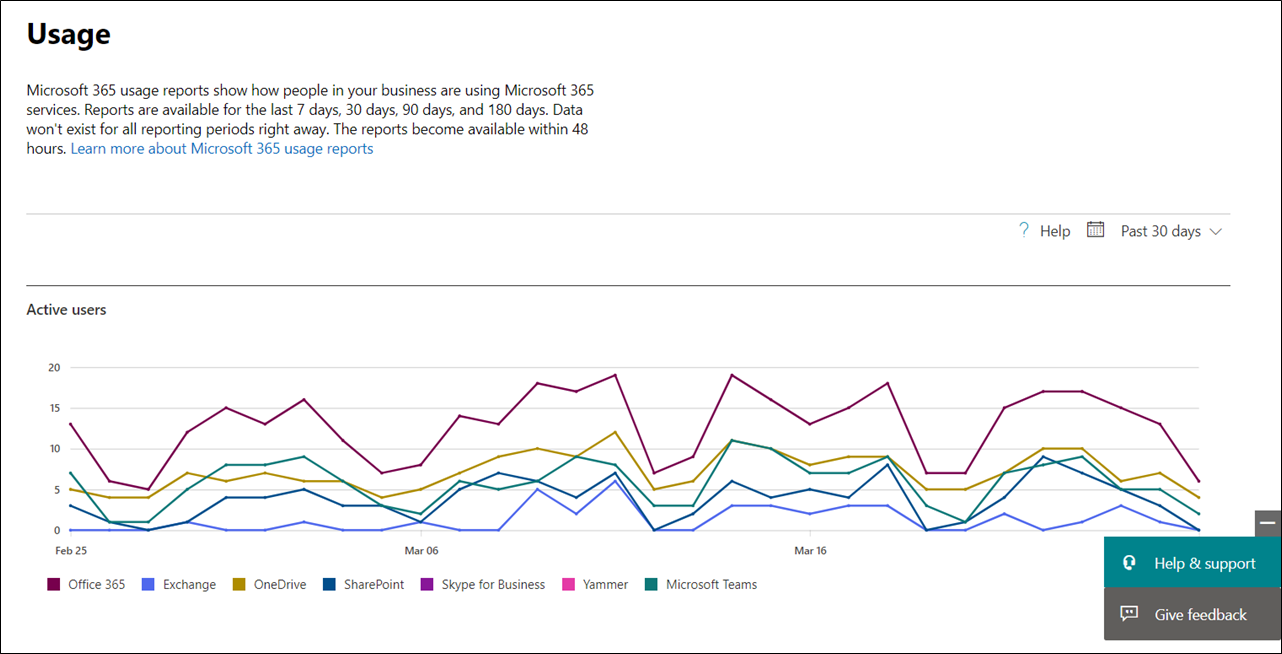Click the Active users chart title

(66, 310)
